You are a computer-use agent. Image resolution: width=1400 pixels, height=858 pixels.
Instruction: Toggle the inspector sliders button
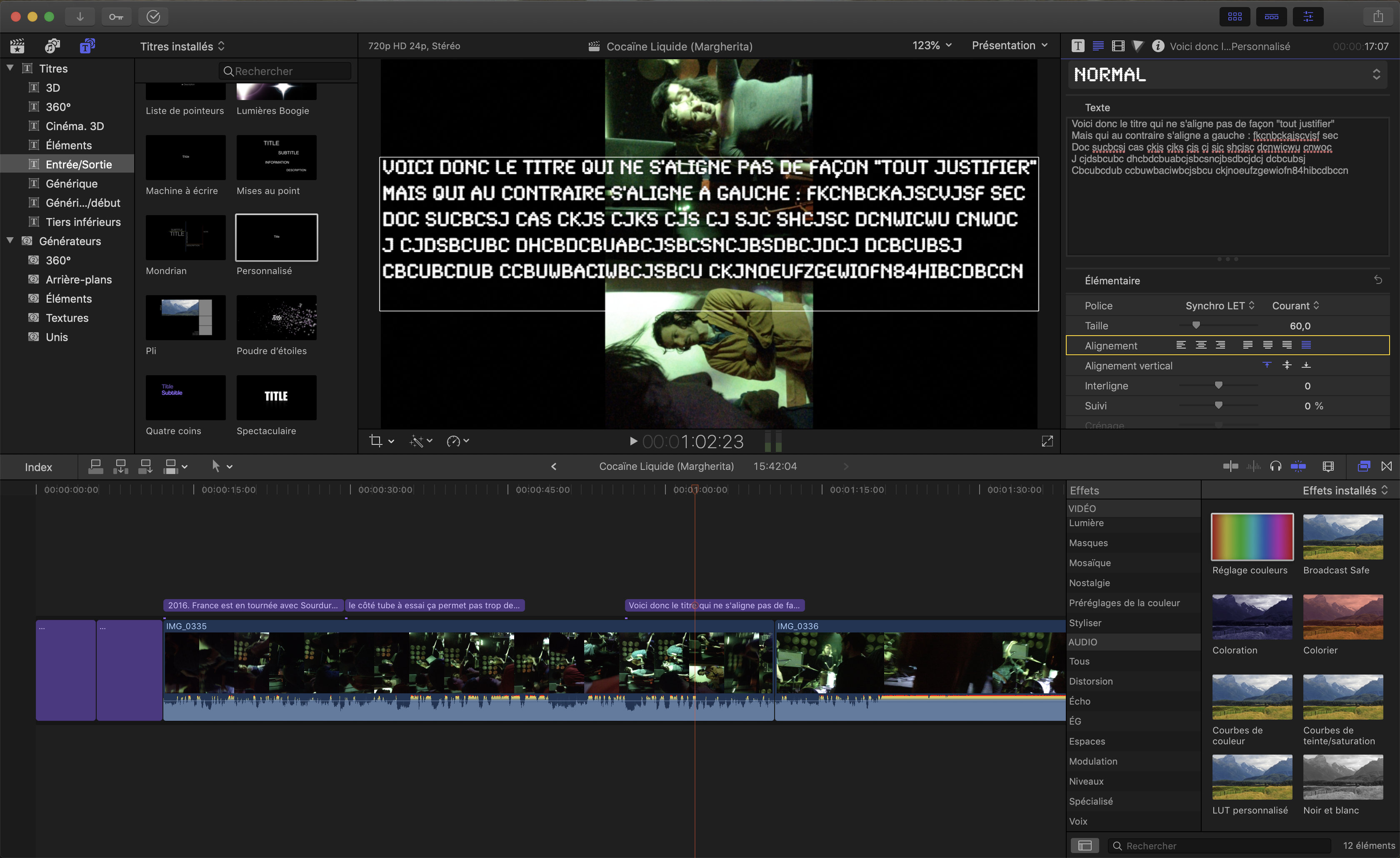[x=1308, y=17]
